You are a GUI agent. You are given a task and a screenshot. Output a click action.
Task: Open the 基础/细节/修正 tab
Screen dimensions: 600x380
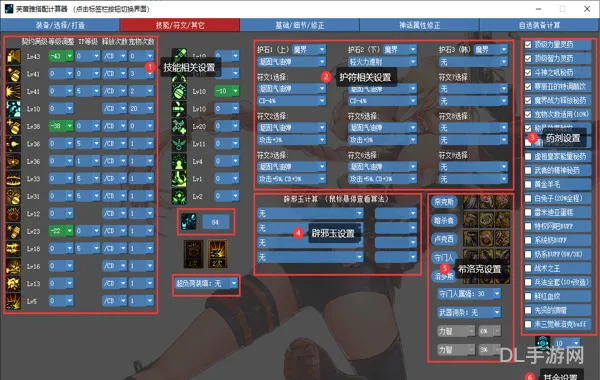(300, 25)
